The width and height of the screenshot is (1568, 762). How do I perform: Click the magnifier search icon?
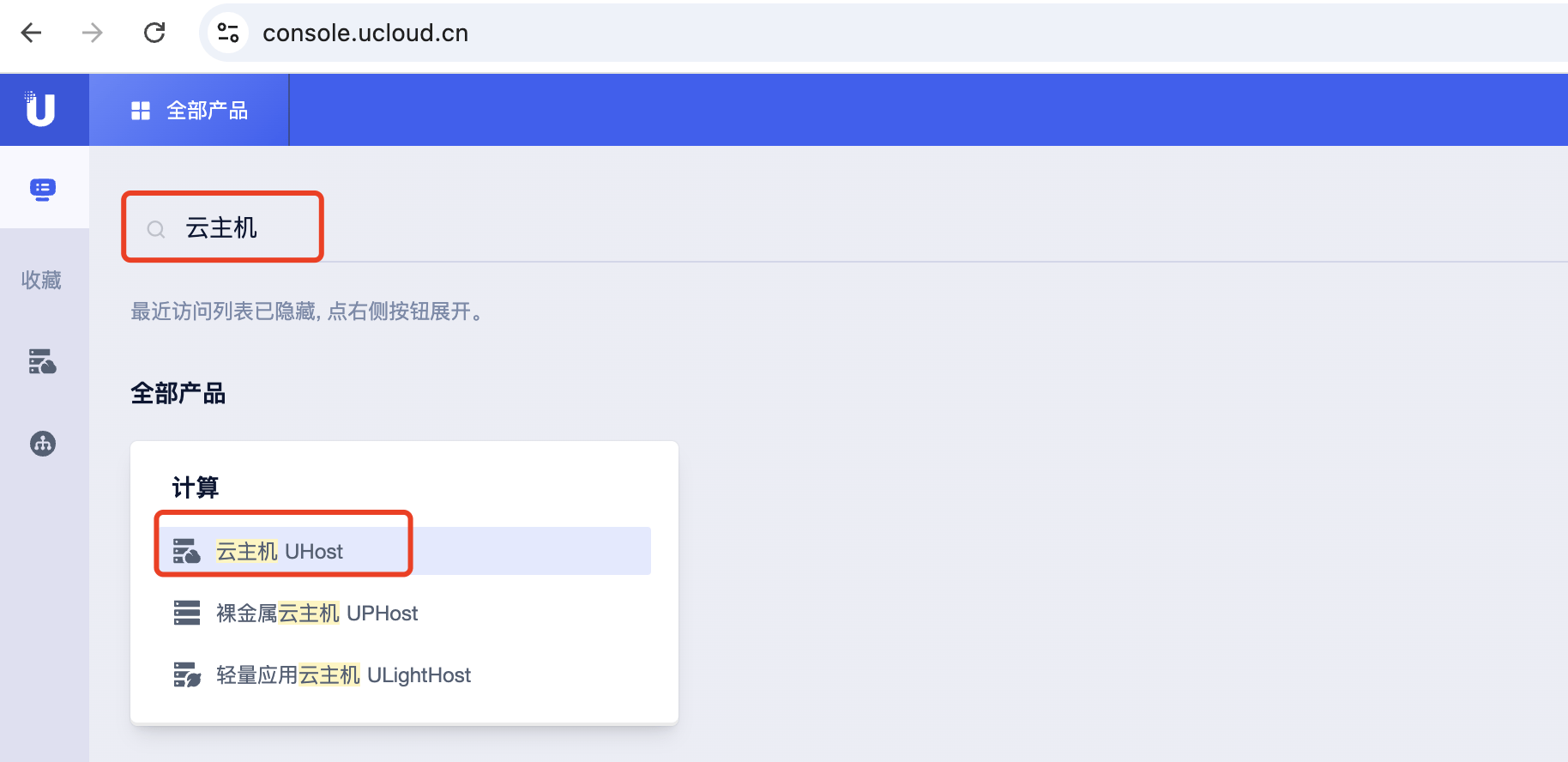[156, 229]
